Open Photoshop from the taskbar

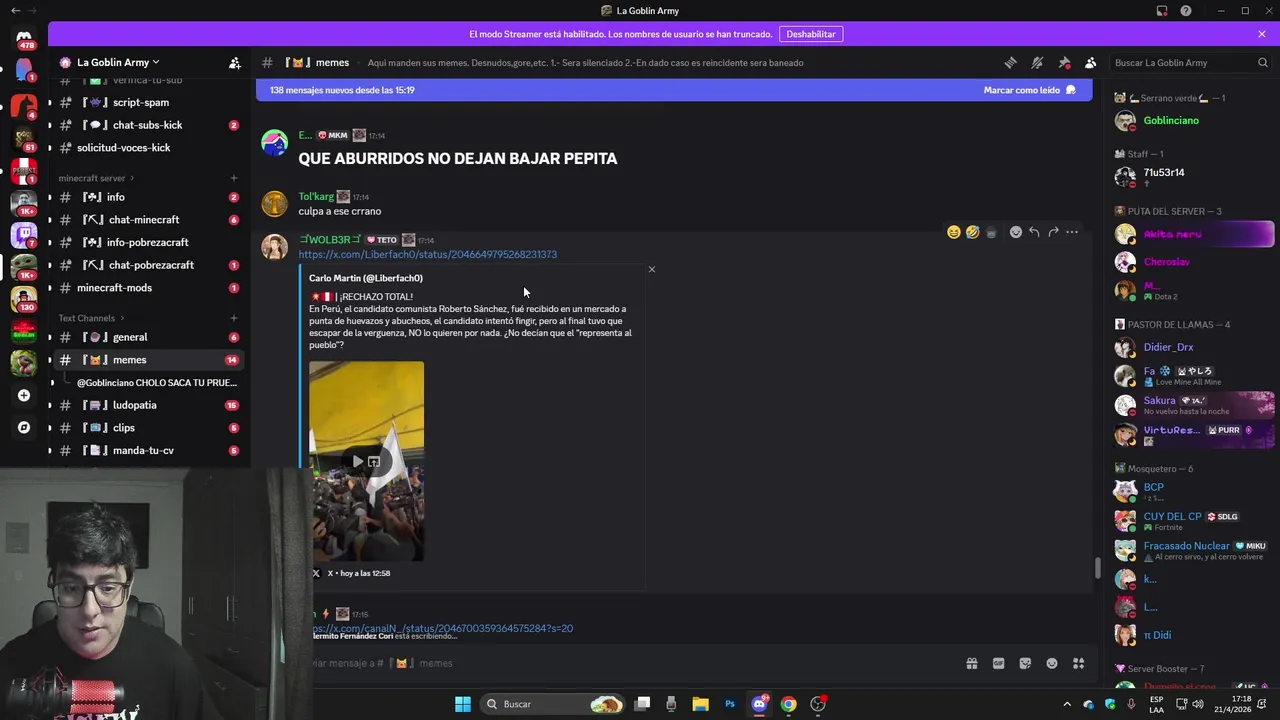click(x=730, y=704)
